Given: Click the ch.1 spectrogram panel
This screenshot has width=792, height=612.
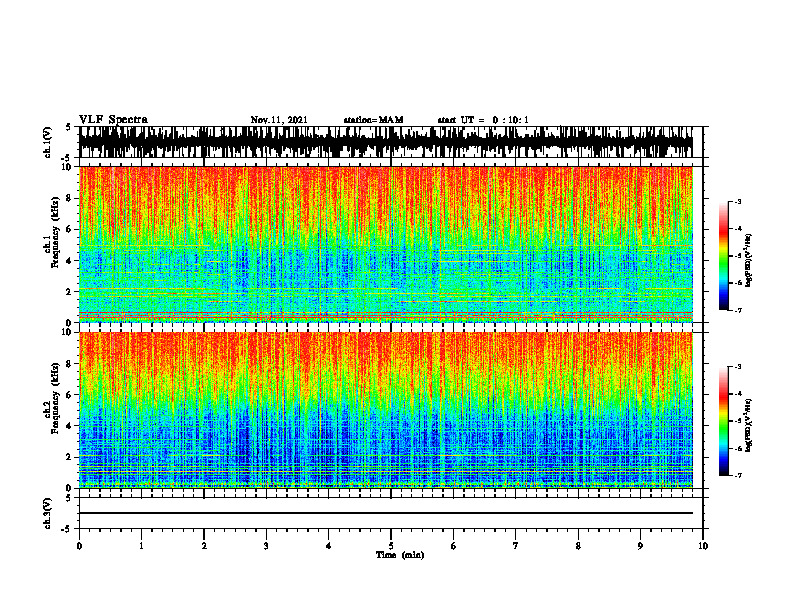Looking at the screenshot, I should tap(386, 244).
